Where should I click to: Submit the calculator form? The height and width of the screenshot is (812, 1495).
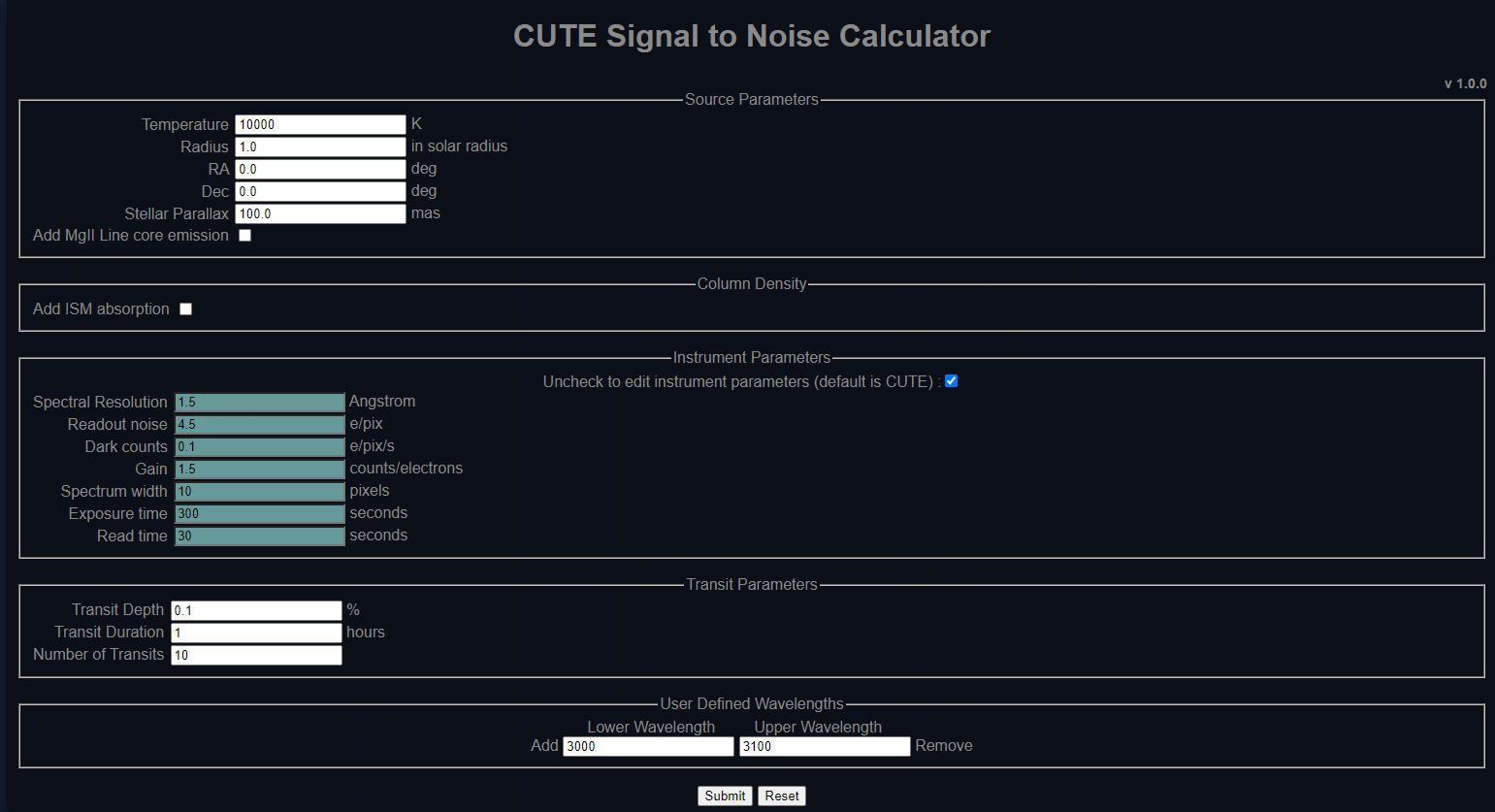click(x=725, y=796)
